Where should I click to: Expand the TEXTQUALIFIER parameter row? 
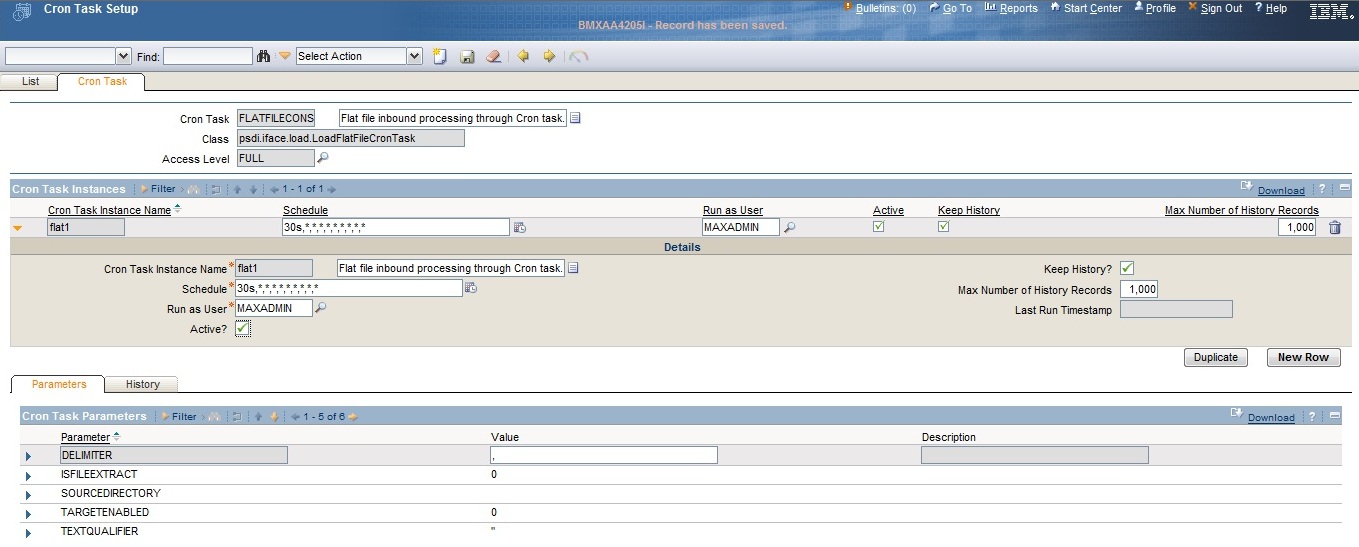28,532
